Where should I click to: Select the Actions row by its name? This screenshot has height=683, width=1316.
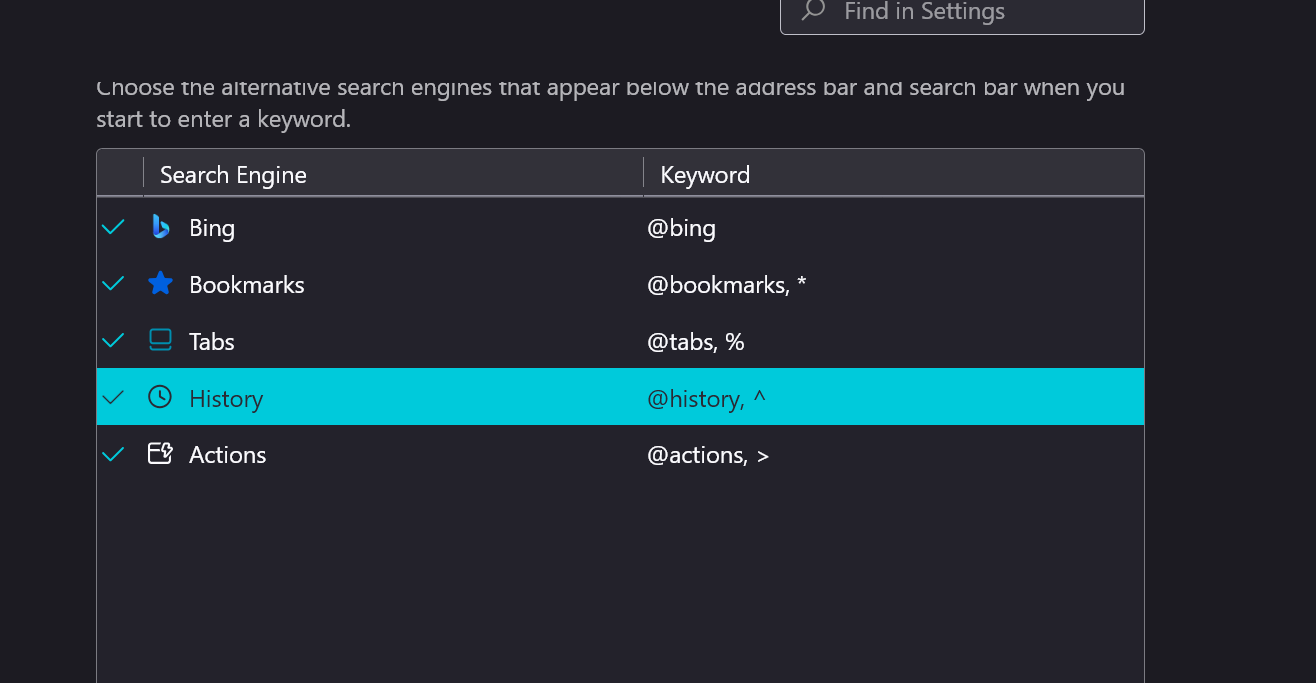pyautogui.click(x=228, y=455)
